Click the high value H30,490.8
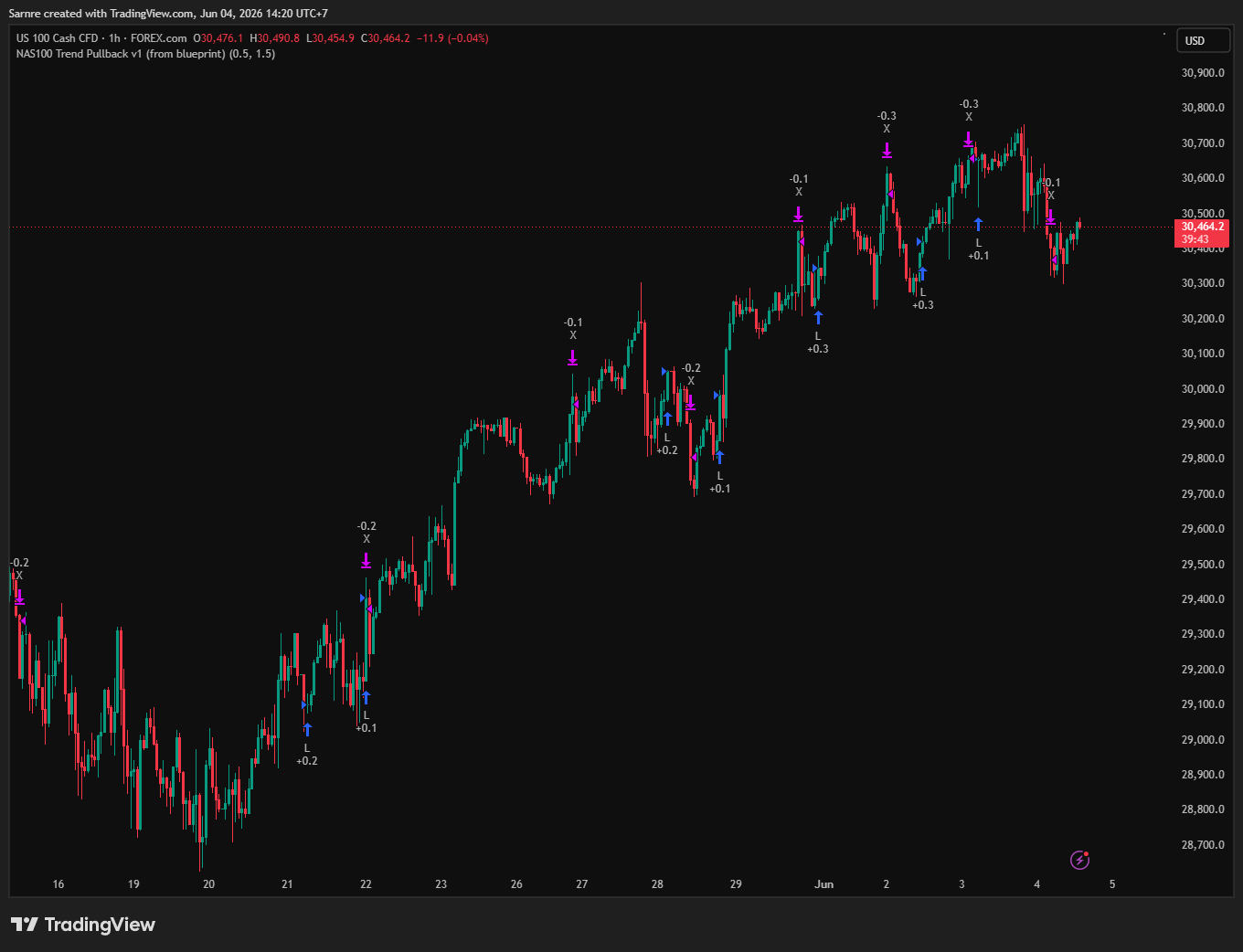 point(274,38)
